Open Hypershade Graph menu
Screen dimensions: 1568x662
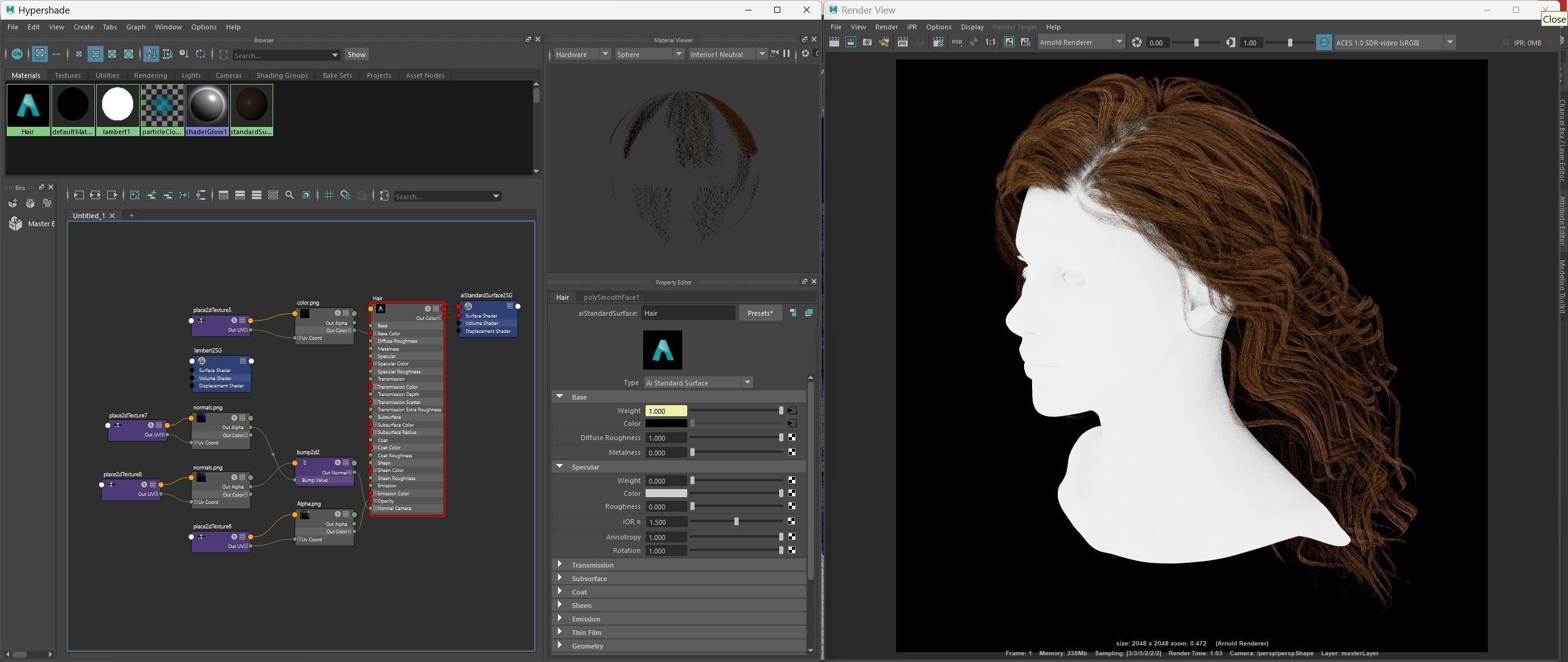tap(136, 27)
